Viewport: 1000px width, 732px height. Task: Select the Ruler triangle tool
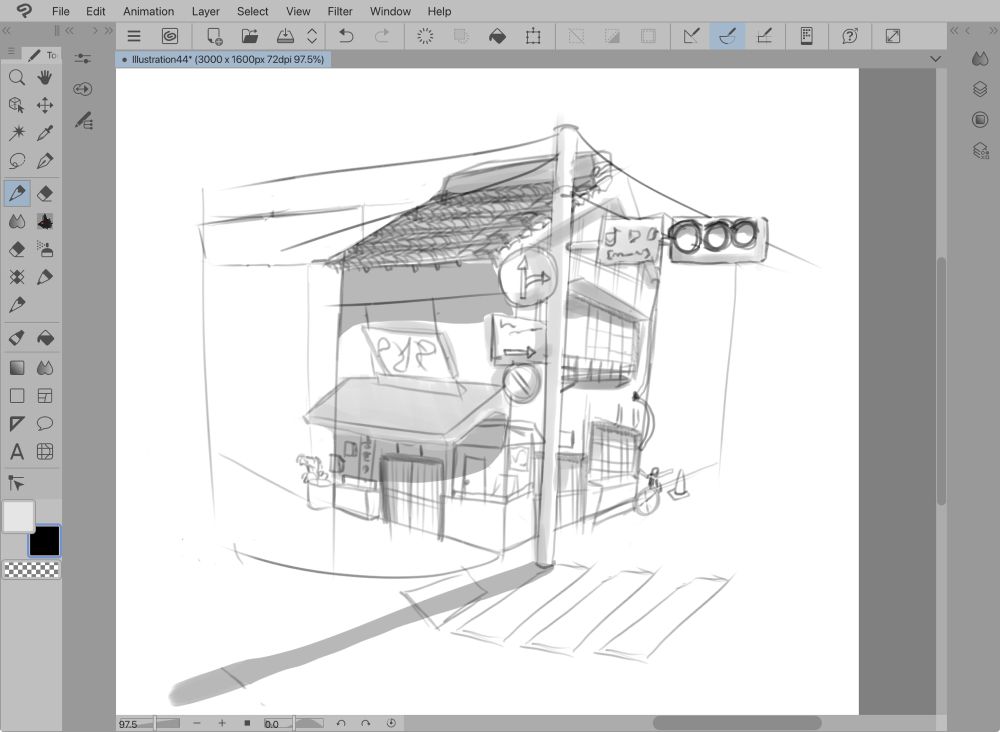pyautogui.click(x=17, y=423)
